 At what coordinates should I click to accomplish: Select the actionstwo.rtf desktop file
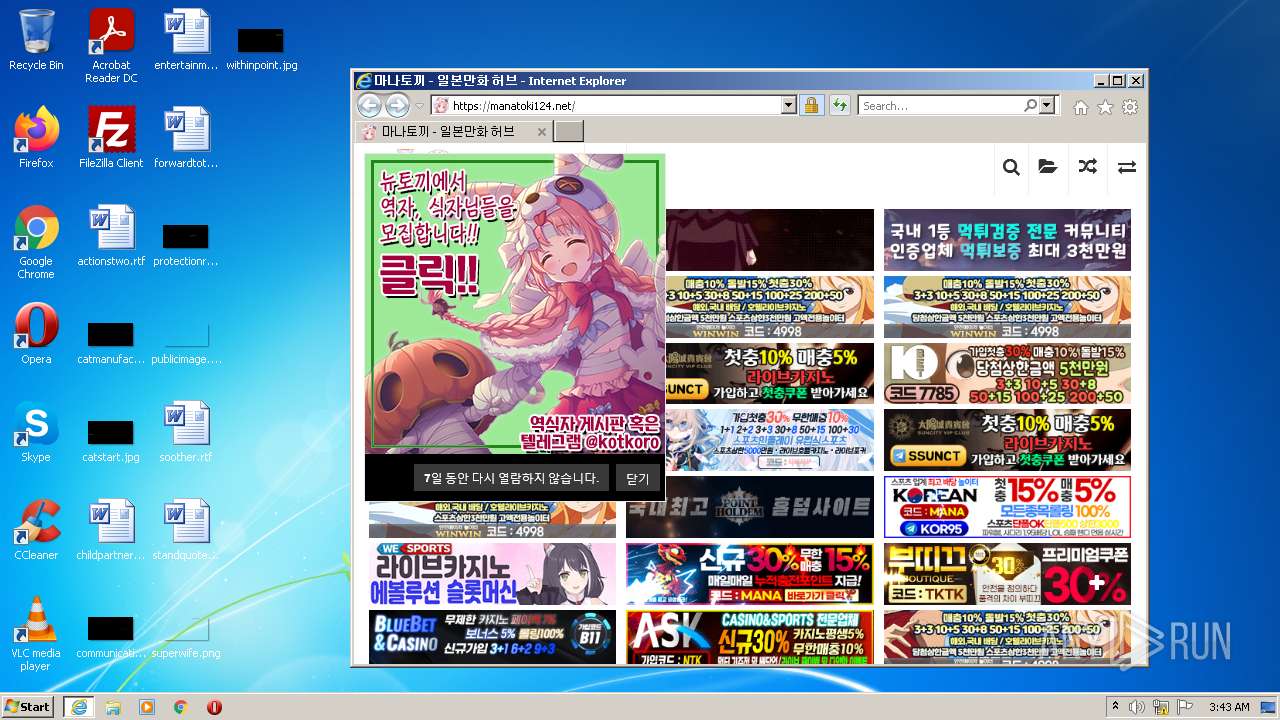click(111, 235)
